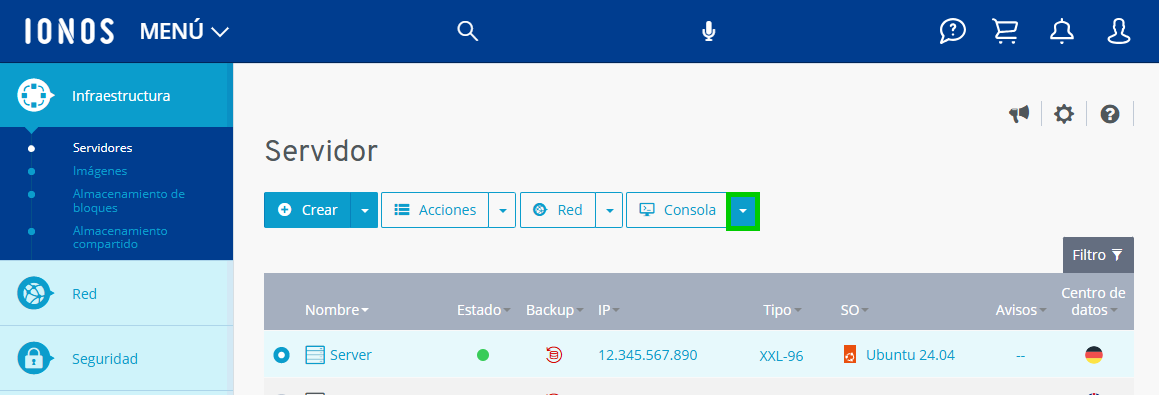Click the green status dot for Server
This screenshot has width=1159, height=395.
point(483,355)
